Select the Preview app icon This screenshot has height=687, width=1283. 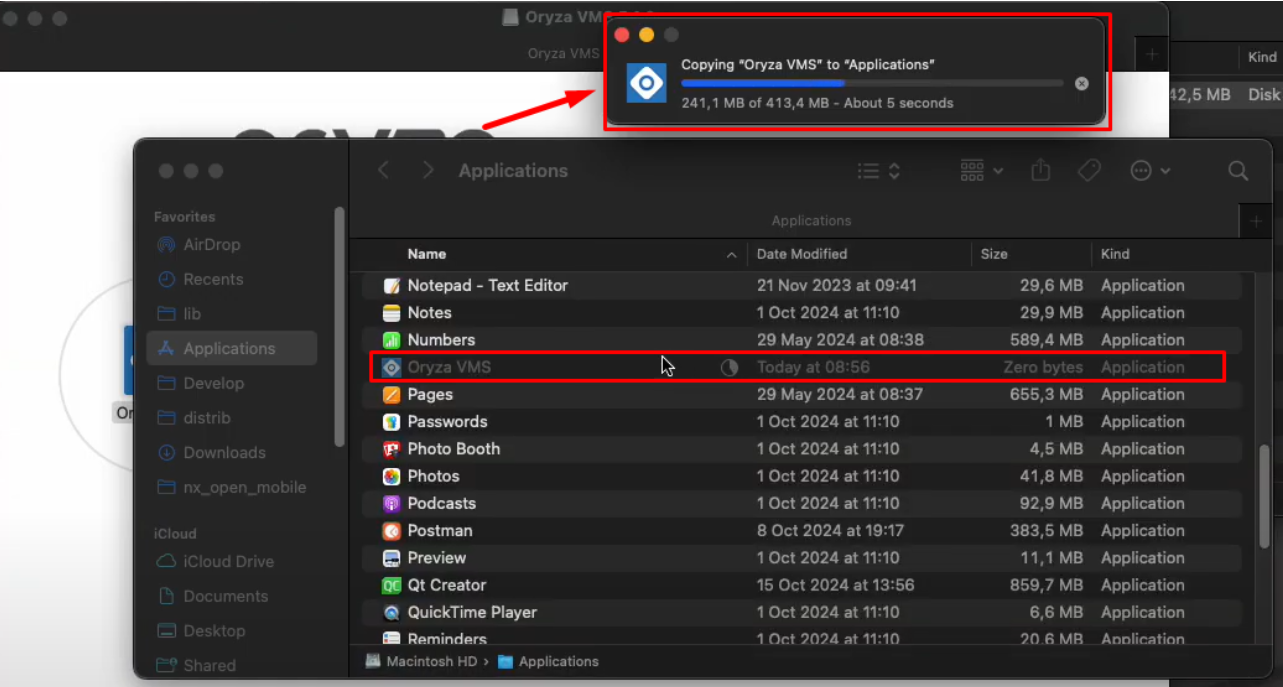(x=392, y=558)
